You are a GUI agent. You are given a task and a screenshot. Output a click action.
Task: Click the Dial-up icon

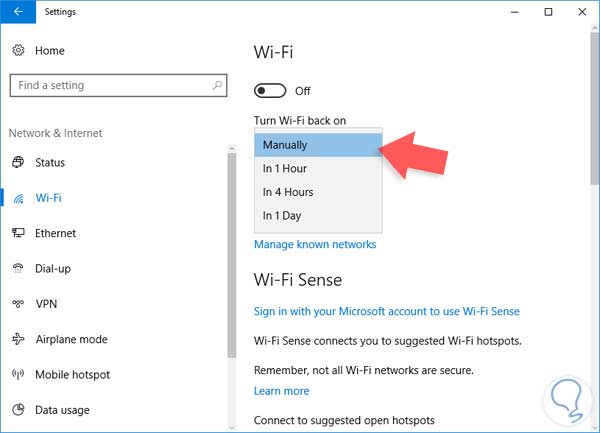coord(18,269)
